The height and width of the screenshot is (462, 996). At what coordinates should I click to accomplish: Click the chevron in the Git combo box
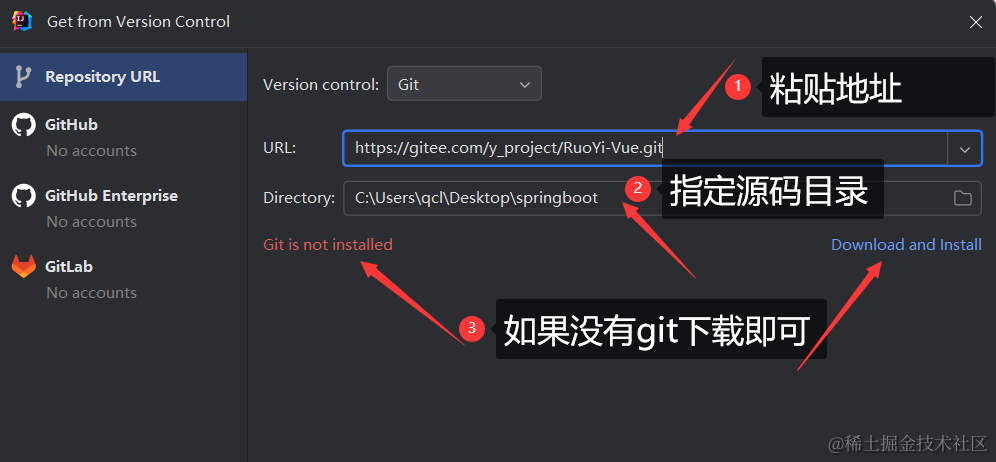(x=525, y=85)
